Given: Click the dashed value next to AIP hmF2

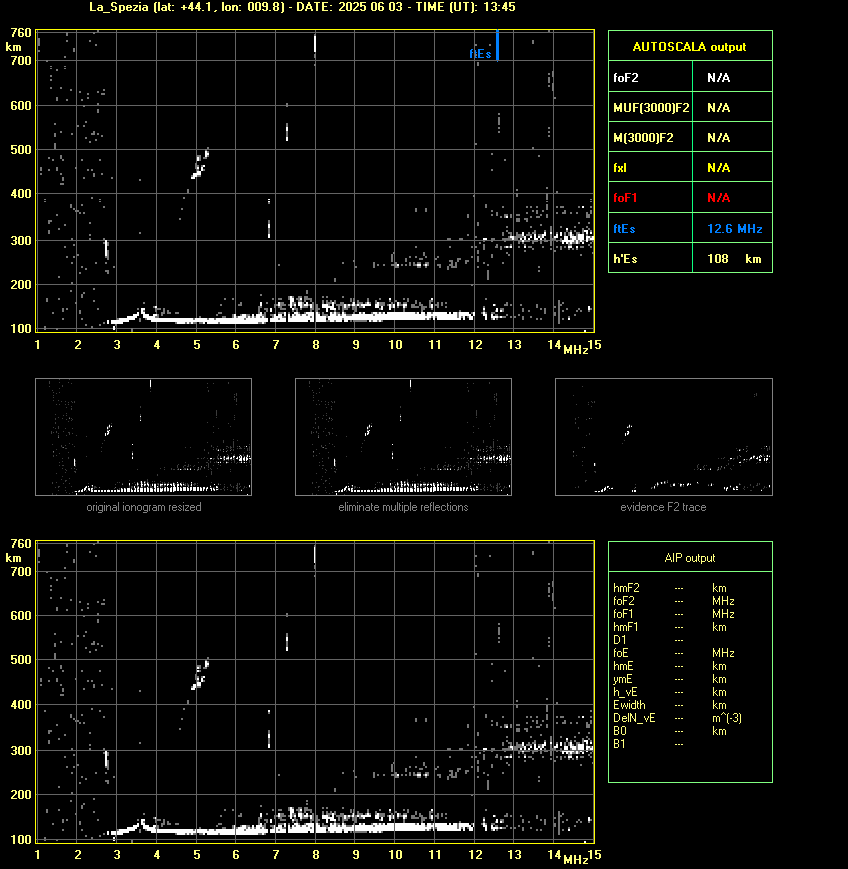Looking at the screenshot, I should click(x=679, y=588).
